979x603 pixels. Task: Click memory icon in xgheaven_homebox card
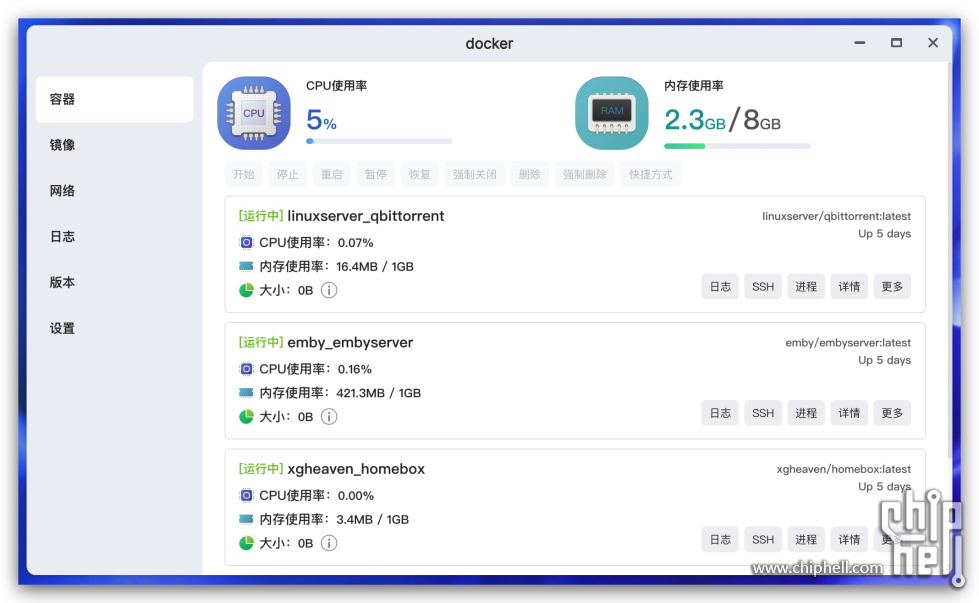tap(246, 519)
